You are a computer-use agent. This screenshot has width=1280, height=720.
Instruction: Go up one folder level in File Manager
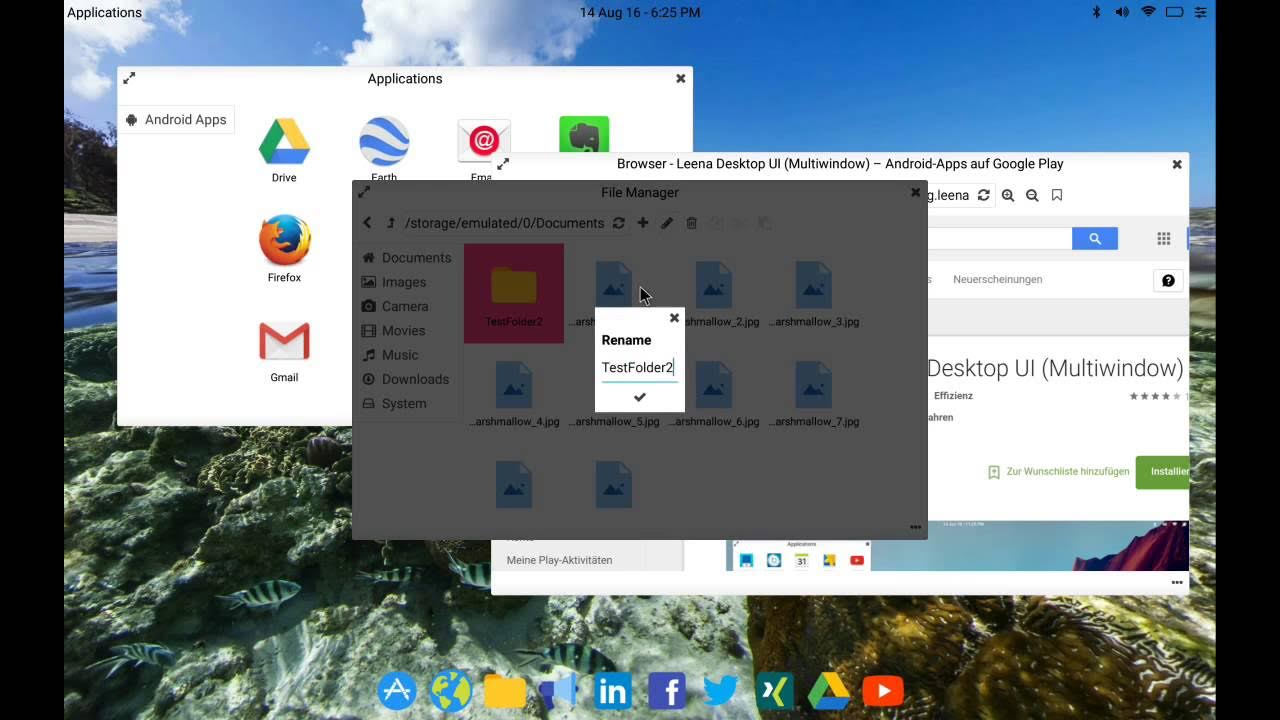(x=391, y=223)
